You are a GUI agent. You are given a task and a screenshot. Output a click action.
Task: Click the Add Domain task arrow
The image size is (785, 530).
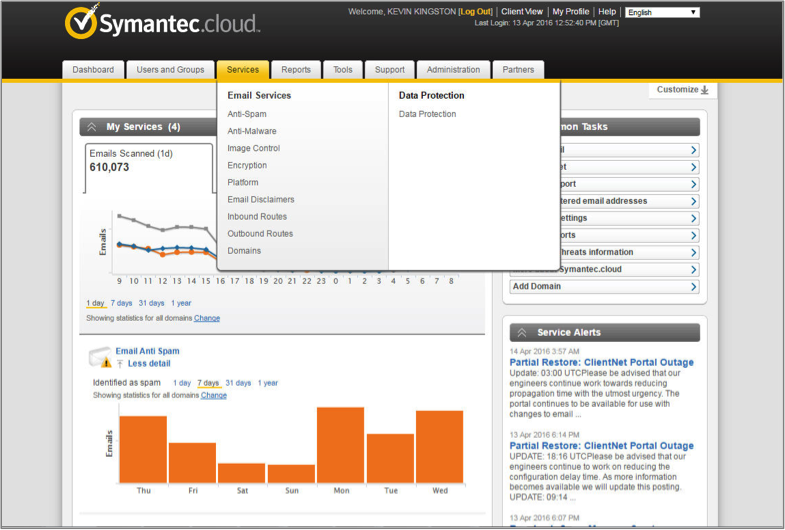693,287
